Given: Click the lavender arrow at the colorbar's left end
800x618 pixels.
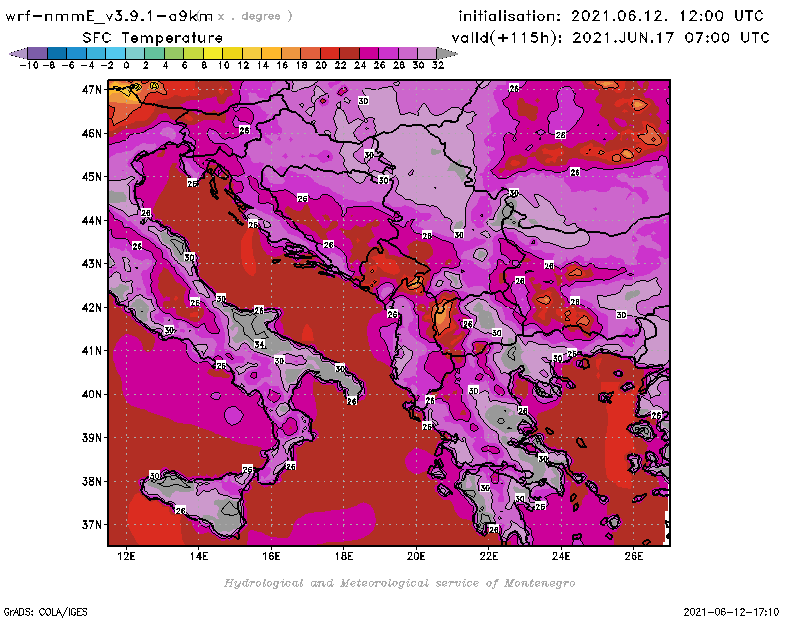Looking at the screenshot, I should pos(19,53).
